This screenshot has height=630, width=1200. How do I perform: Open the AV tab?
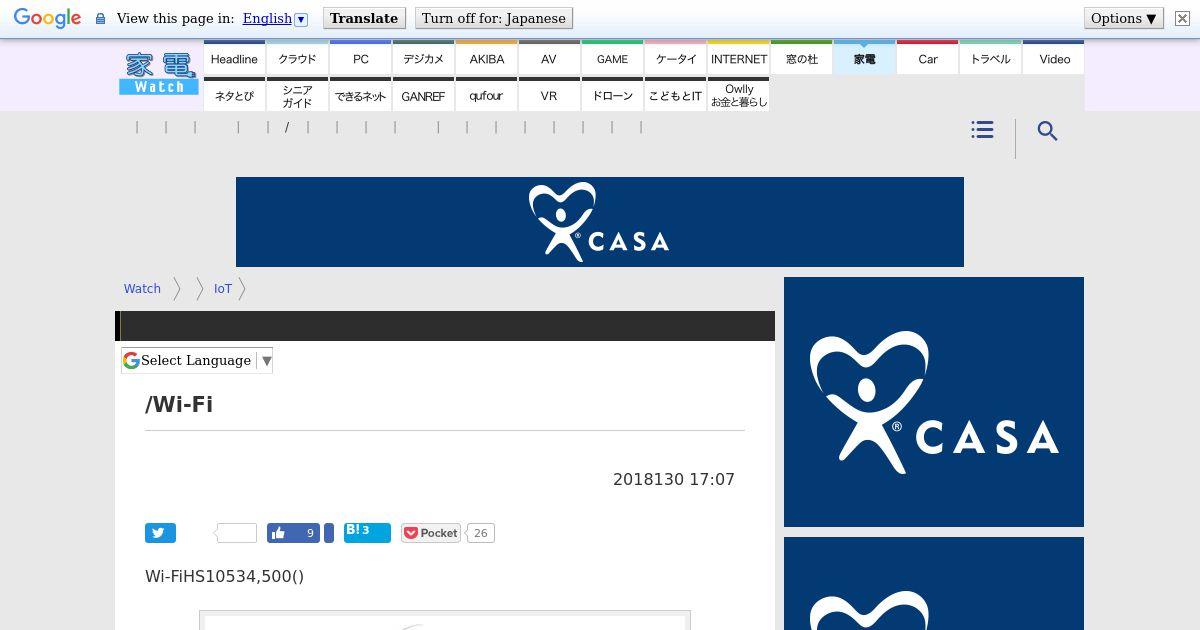[549, 58]
